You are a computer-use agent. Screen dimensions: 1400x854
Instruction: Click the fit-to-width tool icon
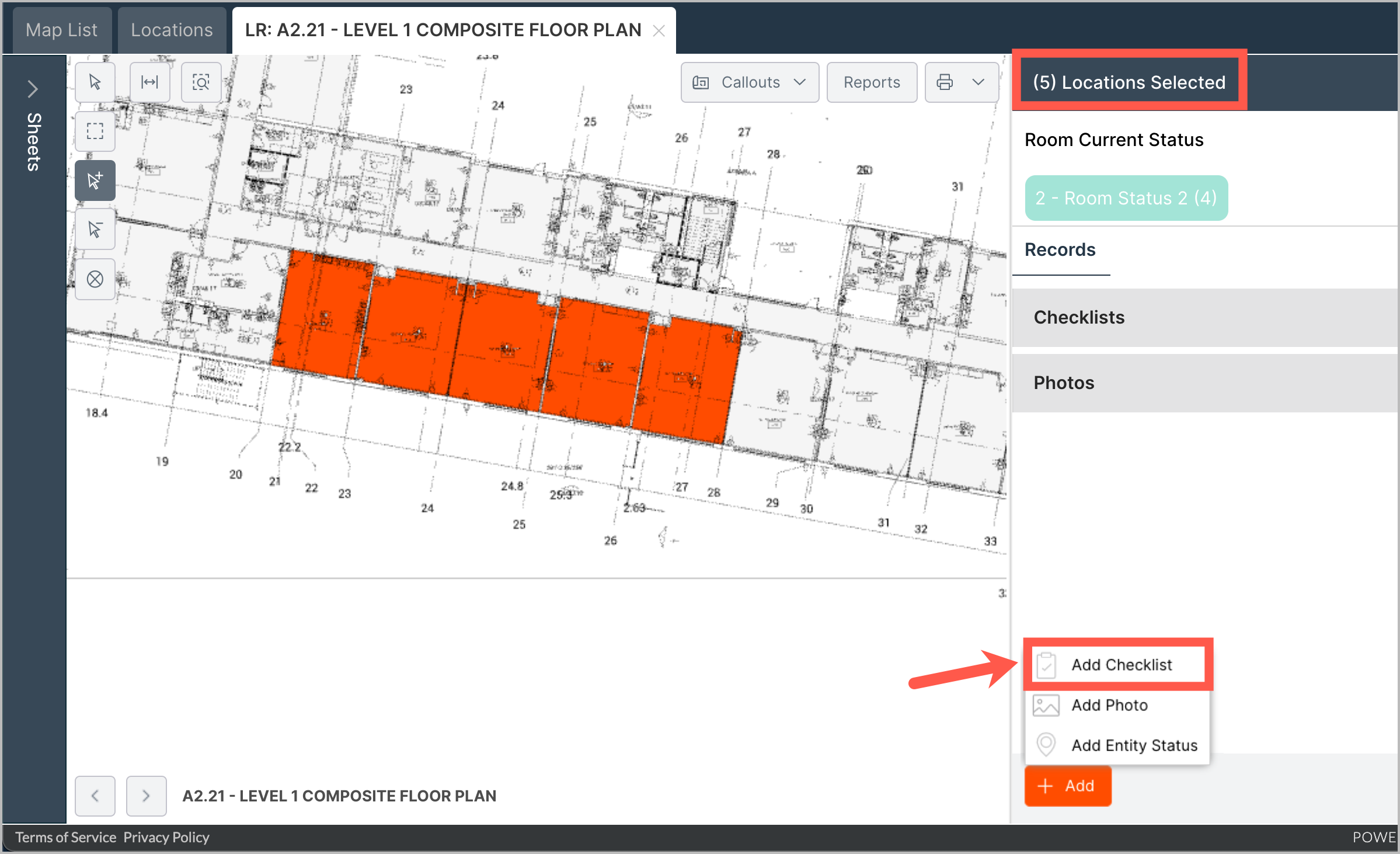click(150, 82)
